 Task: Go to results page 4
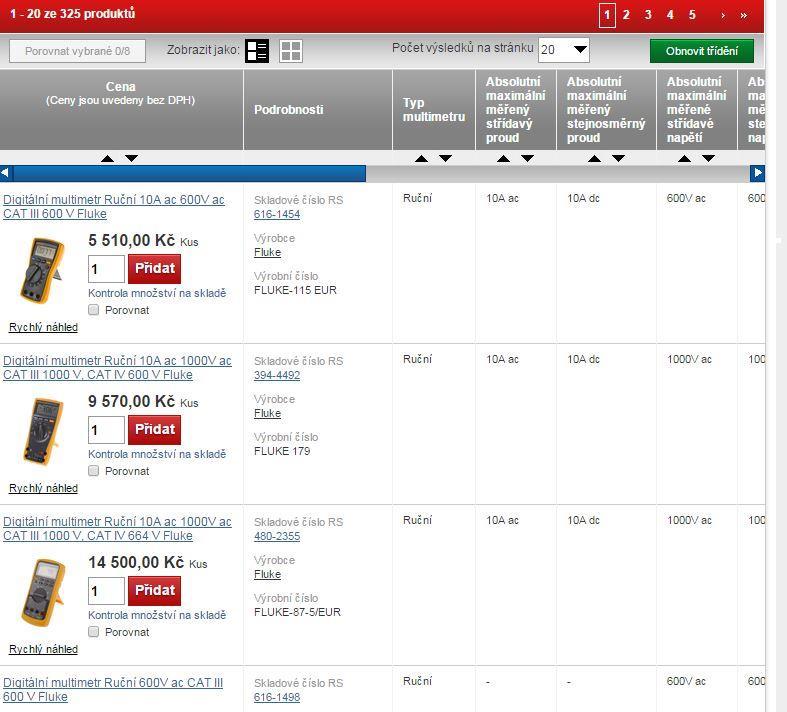tap(670, 15)
